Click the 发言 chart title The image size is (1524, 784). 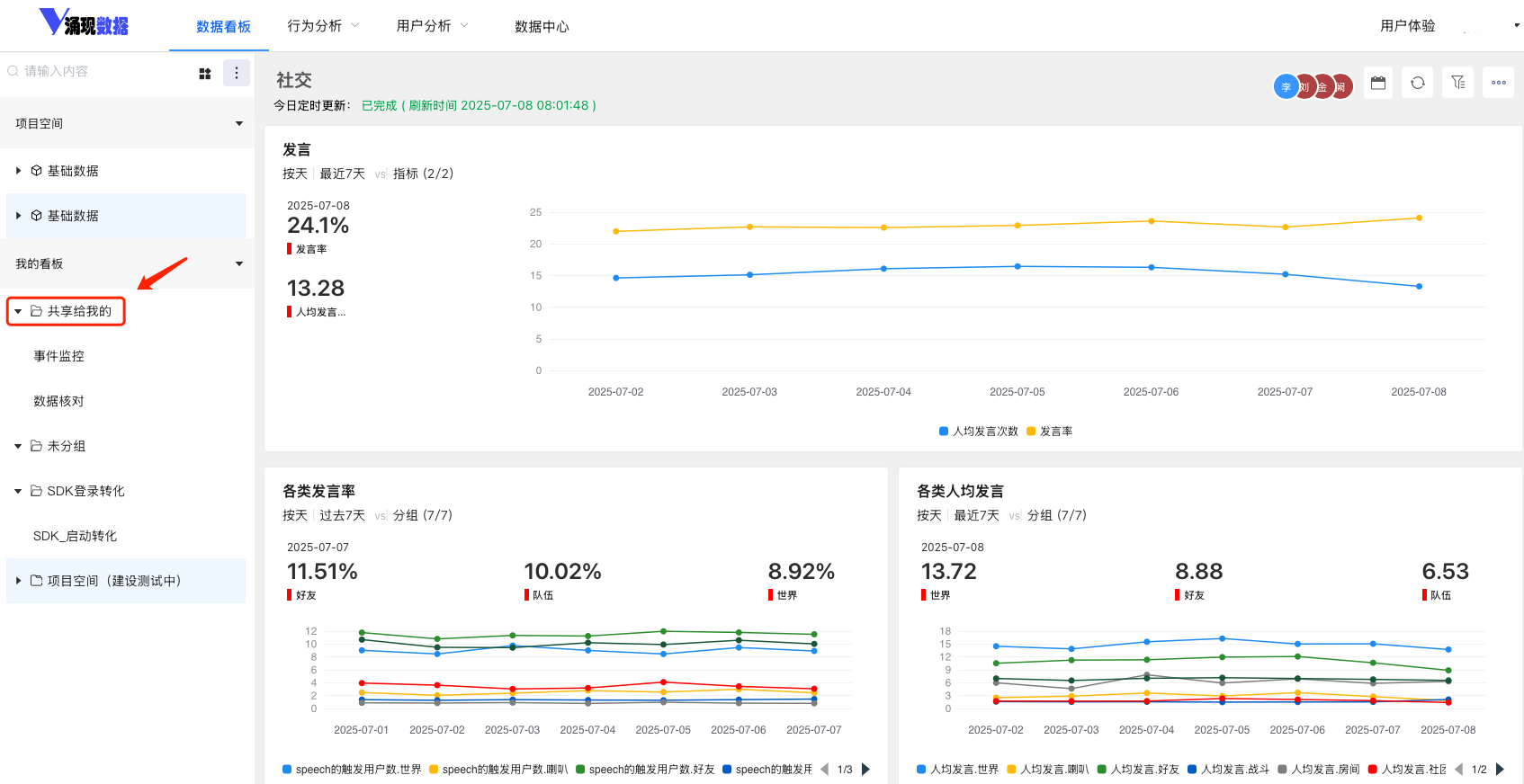click(297, 149)
